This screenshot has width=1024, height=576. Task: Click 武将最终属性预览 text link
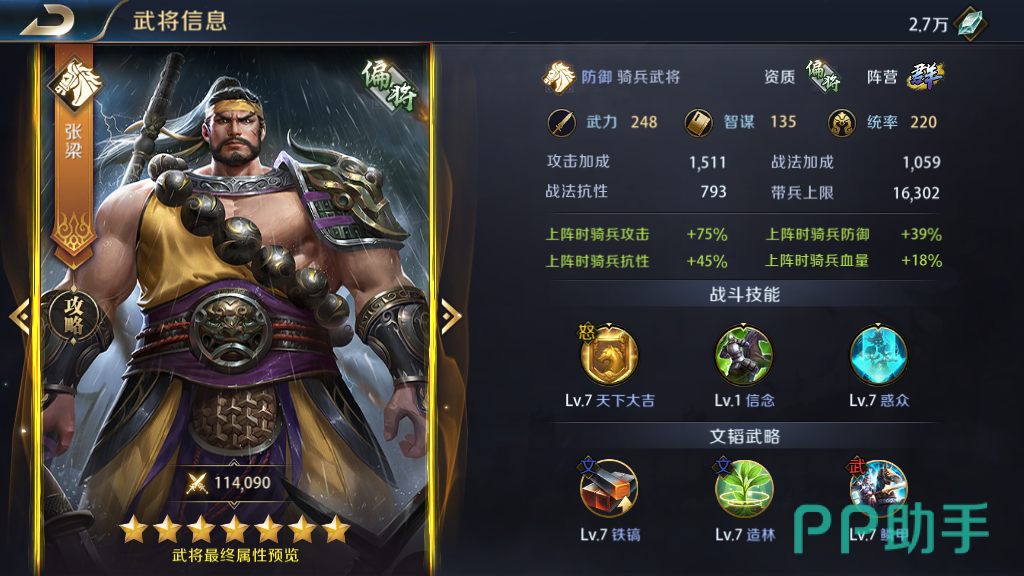point(235,555)
